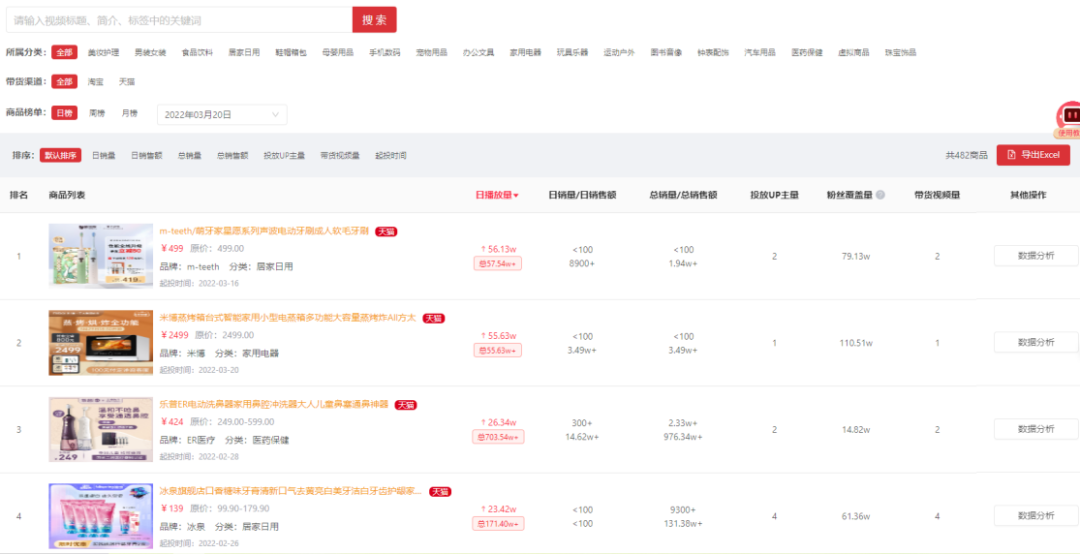Filter by 食品饮料 category
Viewport: 1080px width, 554px height.
tap(197, 52)
